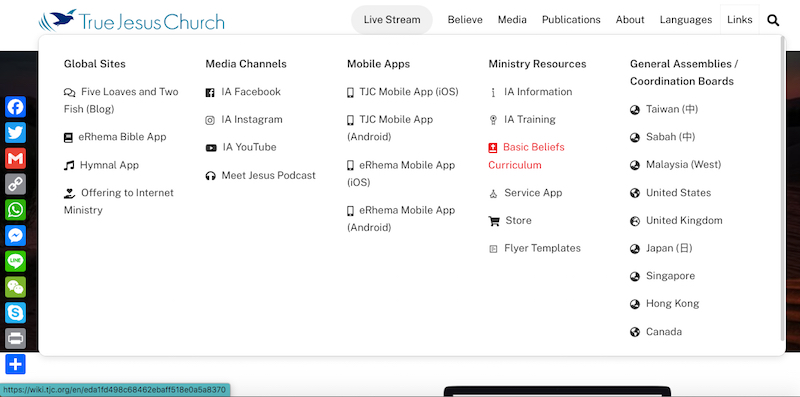Click the Links dropdown panel scrollbar
Image resolution: width=800 pixels, height=397 pixels.
[783, 188]
